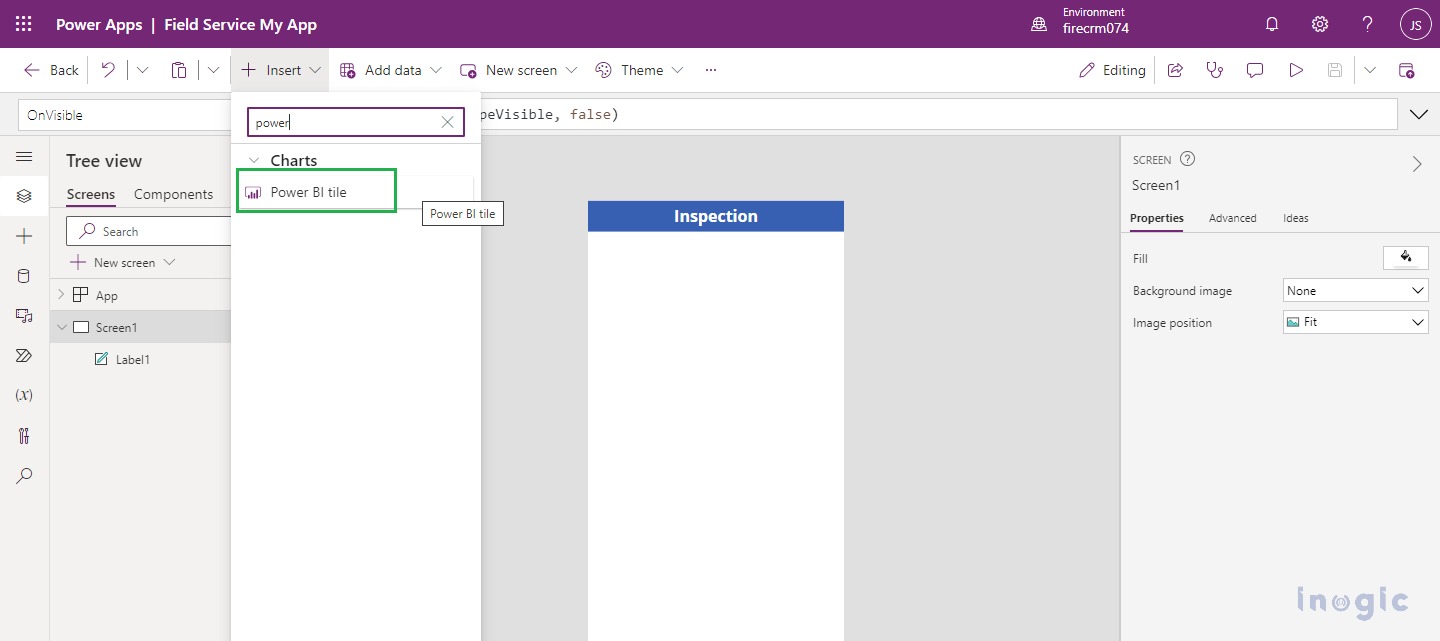Open the app launcher waffle icon
This screenshot has height=641, width=1440.
coord(24,24)
